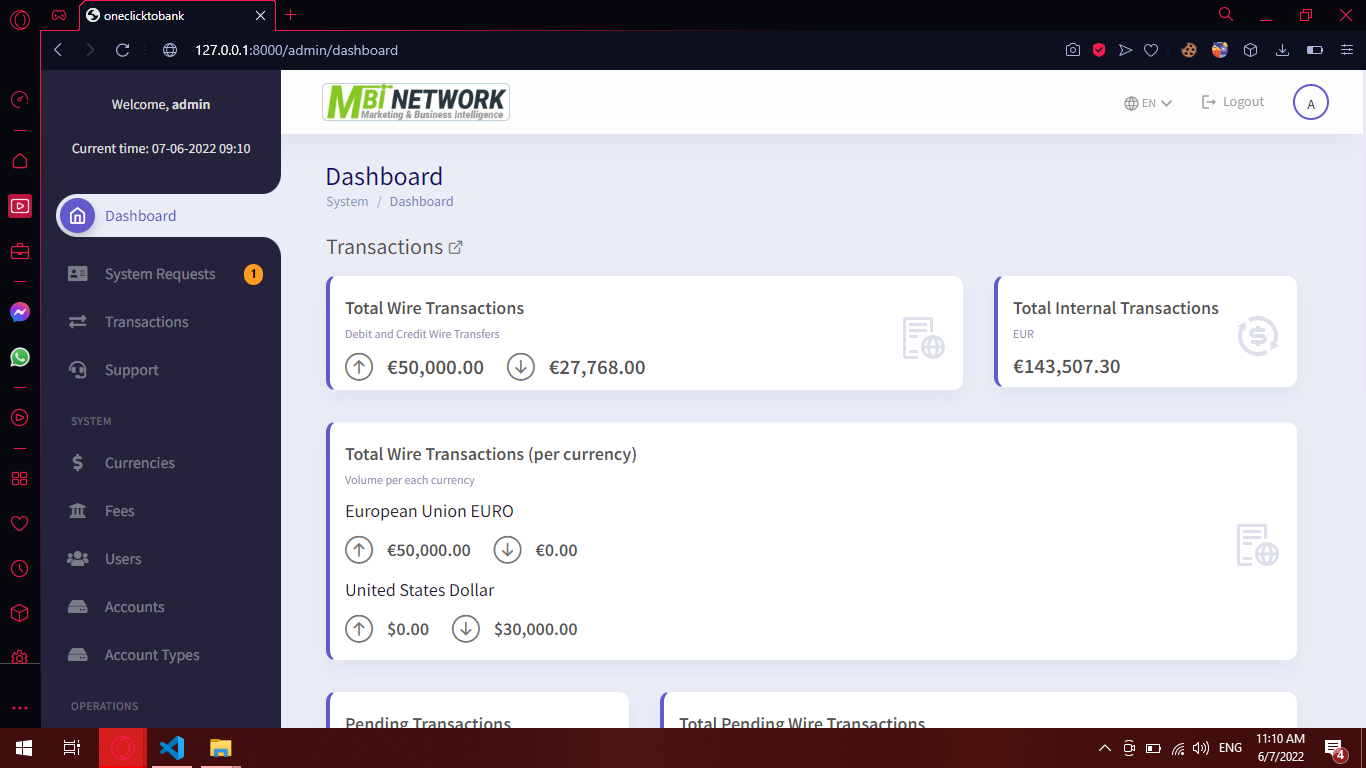Click the Accounts icon in sidebar
Viewport: 1366px width, 768px height.
coord(78,606)
